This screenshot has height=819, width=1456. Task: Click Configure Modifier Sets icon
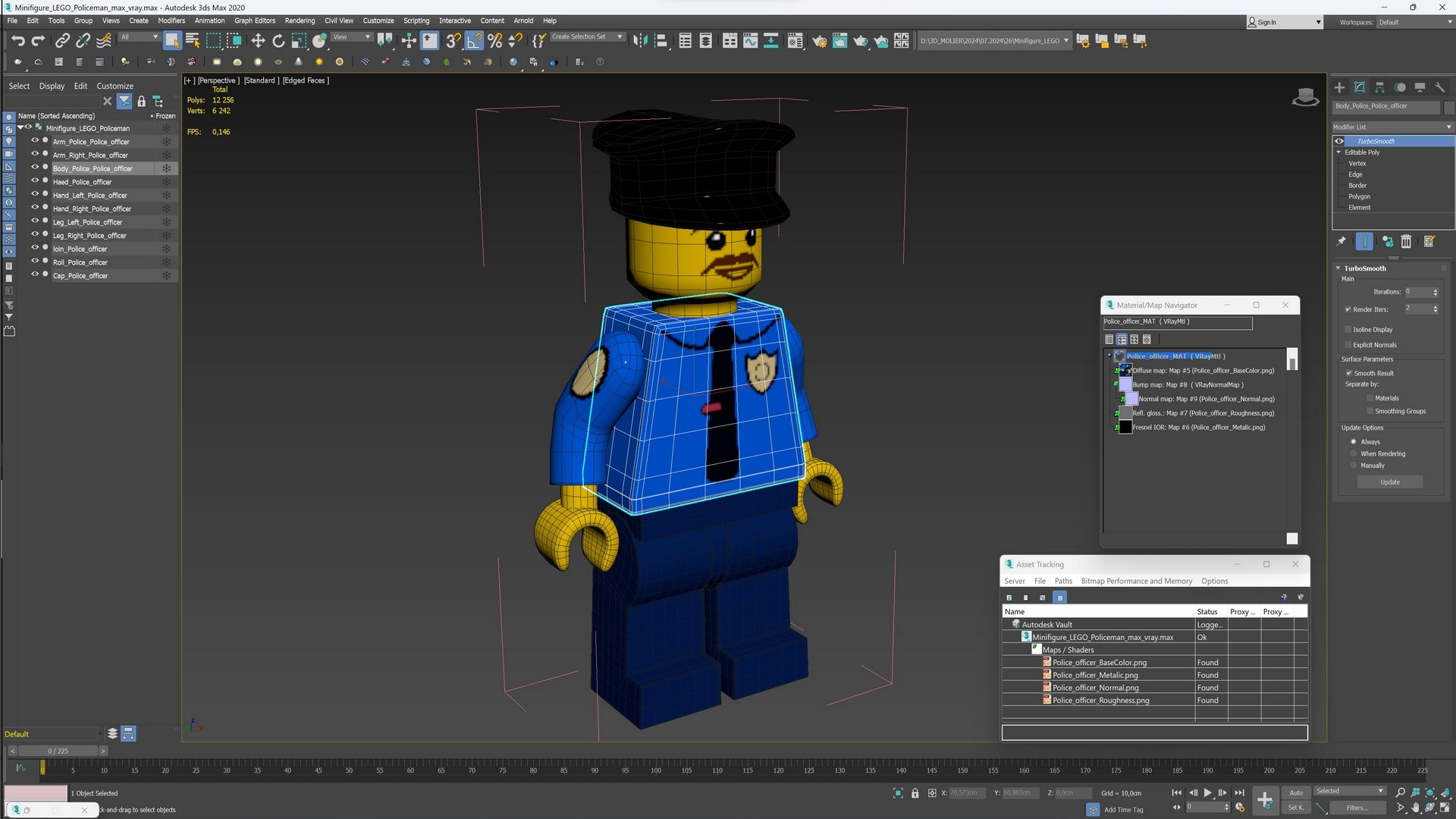(1429, 241)
